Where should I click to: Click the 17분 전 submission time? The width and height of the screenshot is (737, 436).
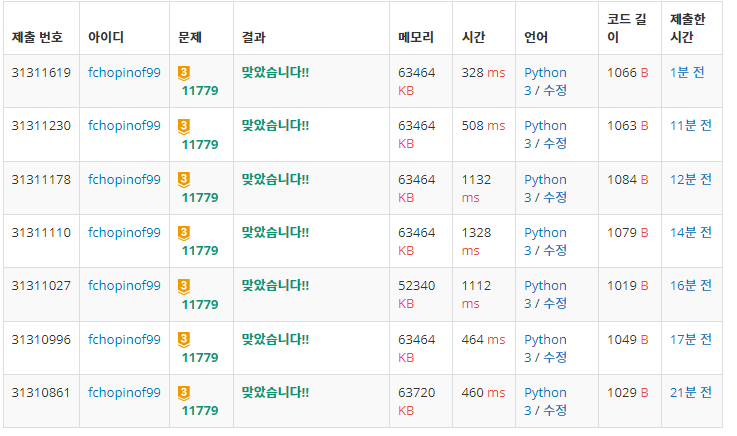click(690, 339)
